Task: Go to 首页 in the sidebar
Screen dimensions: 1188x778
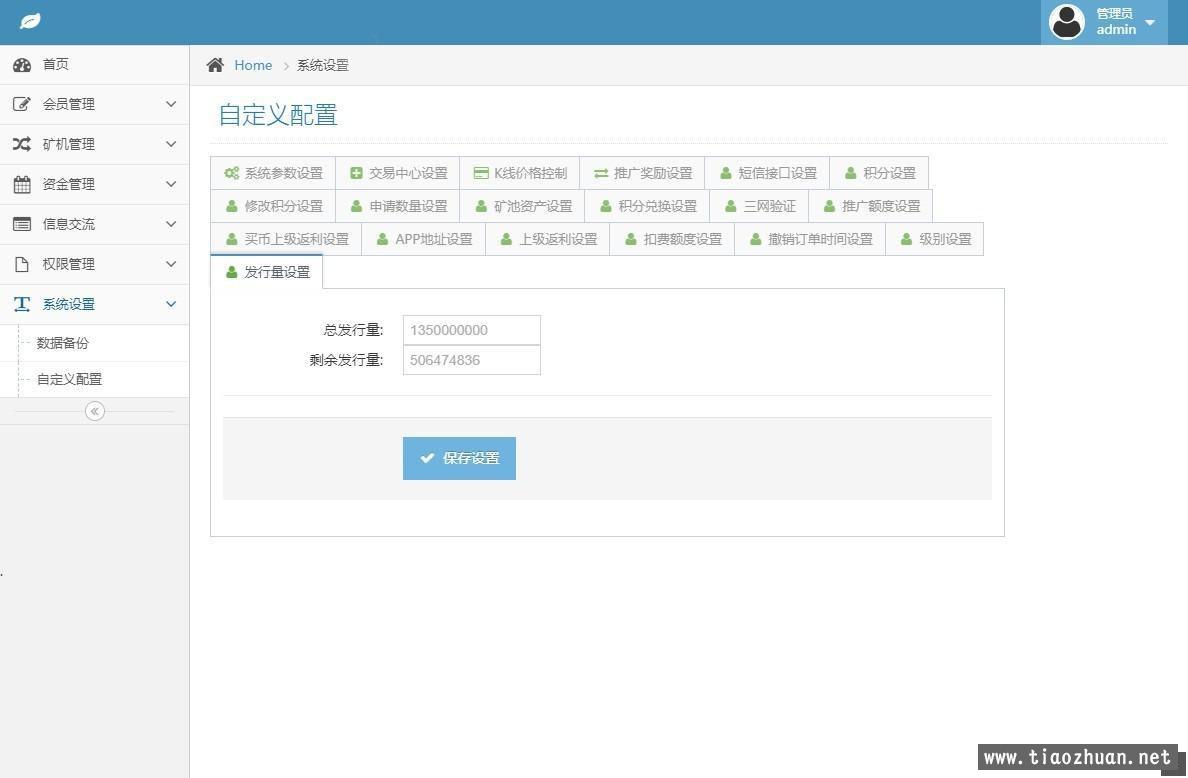Action: tap(94, 64)
